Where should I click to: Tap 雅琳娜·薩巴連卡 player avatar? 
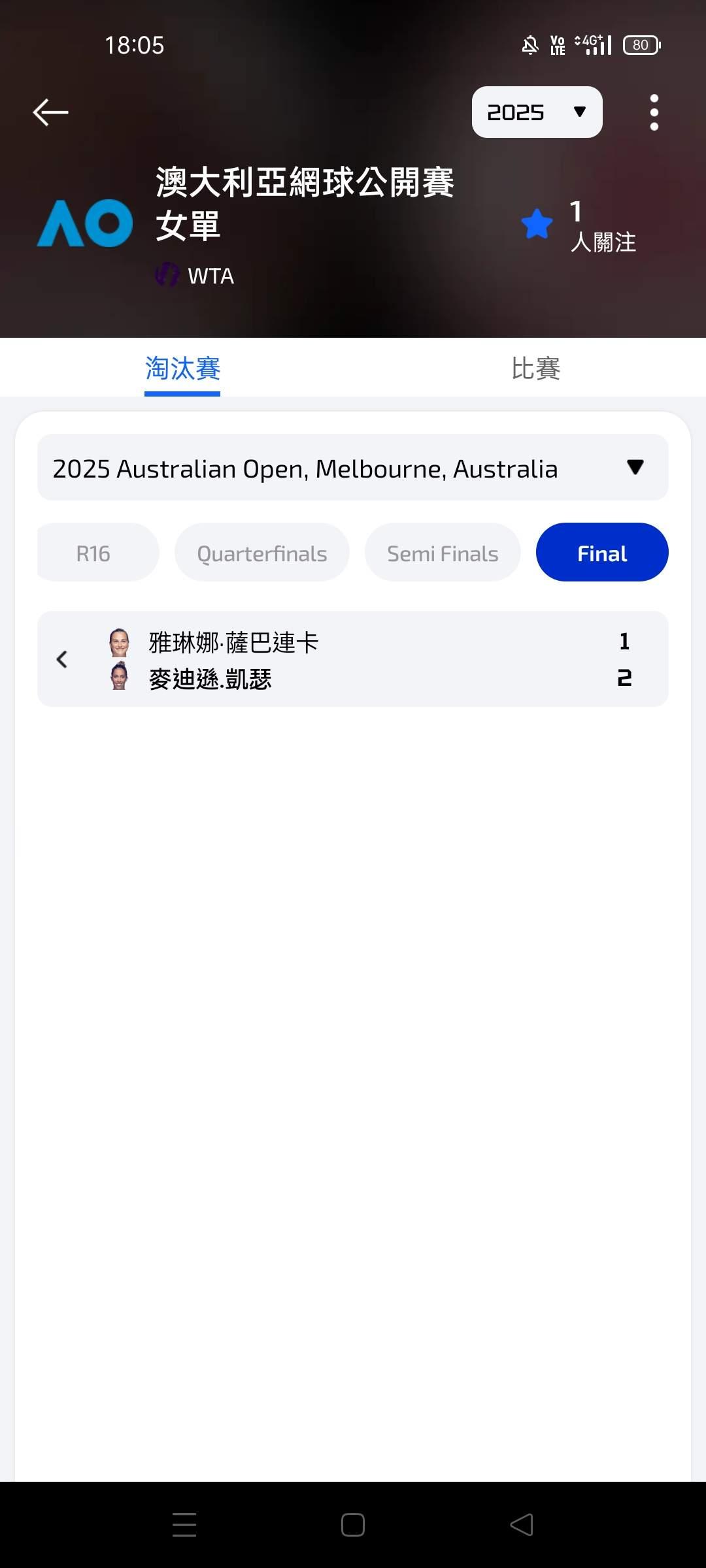119,642
